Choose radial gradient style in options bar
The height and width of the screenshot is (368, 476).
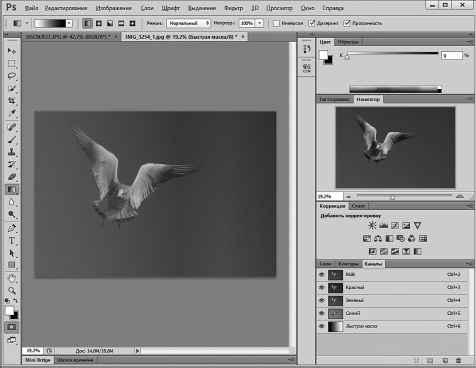(x=99, y=23)
